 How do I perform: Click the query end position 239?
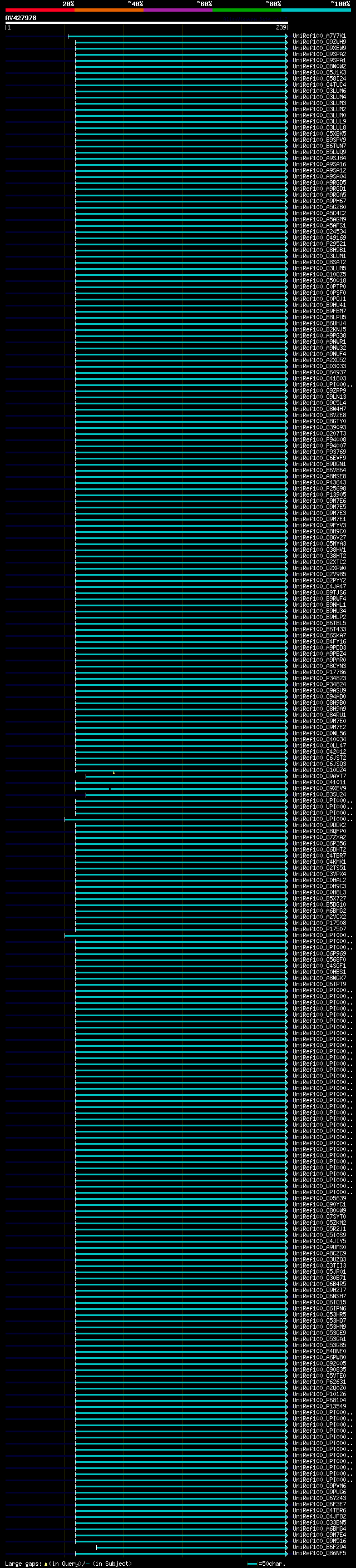[x=281, y=27]
